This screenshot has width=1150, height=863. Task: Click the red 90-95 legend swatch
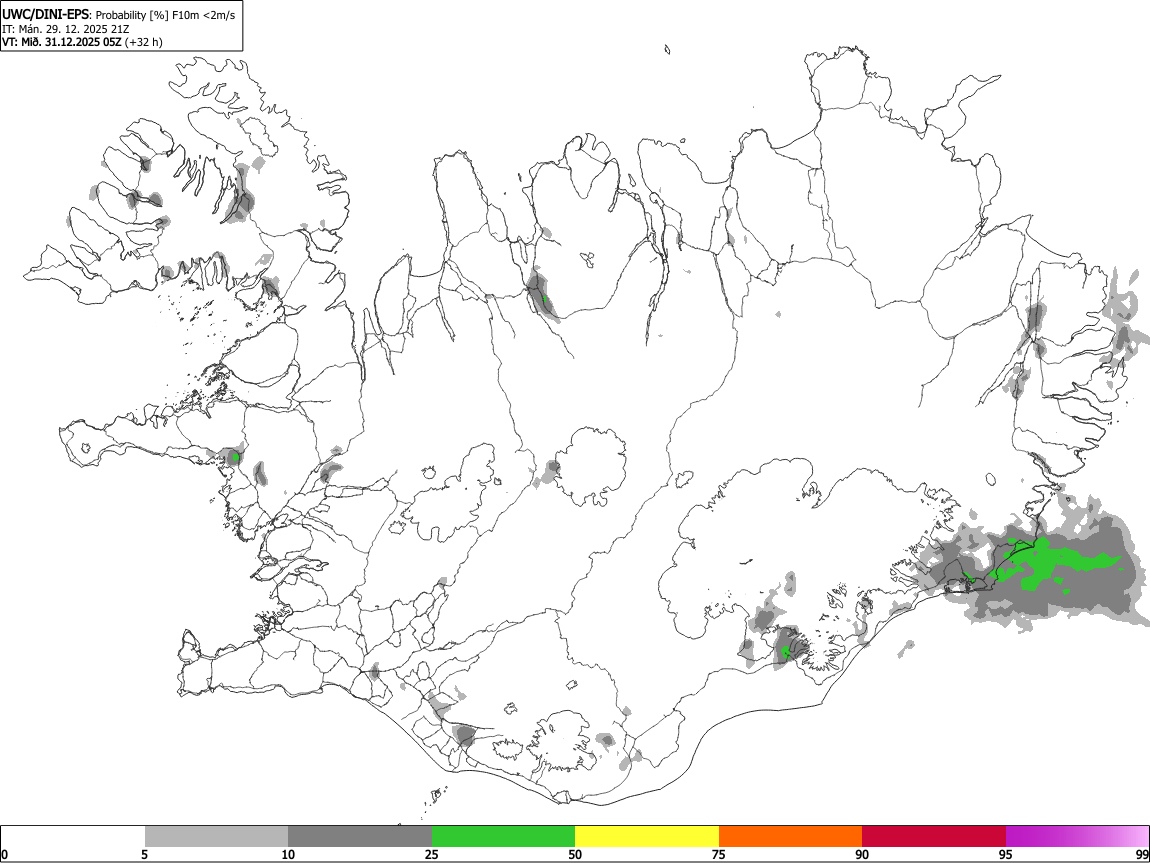pos(934,836)
